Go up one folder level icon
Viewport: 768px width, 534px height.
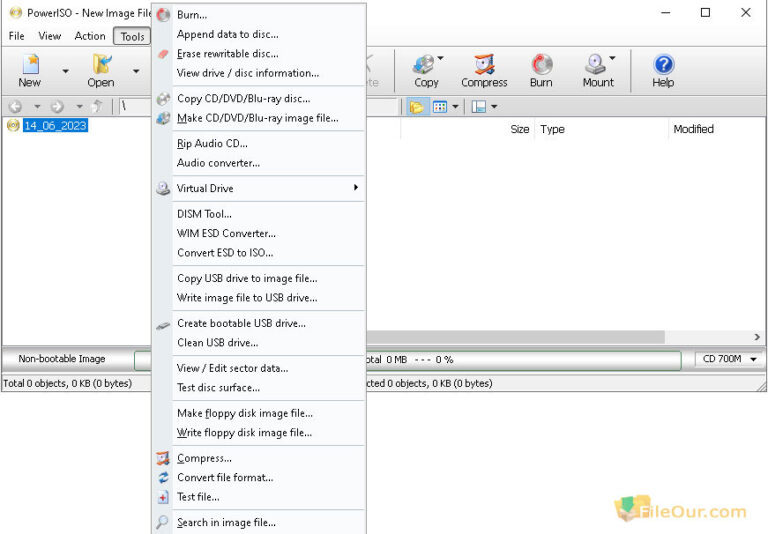tap(97, 106)
